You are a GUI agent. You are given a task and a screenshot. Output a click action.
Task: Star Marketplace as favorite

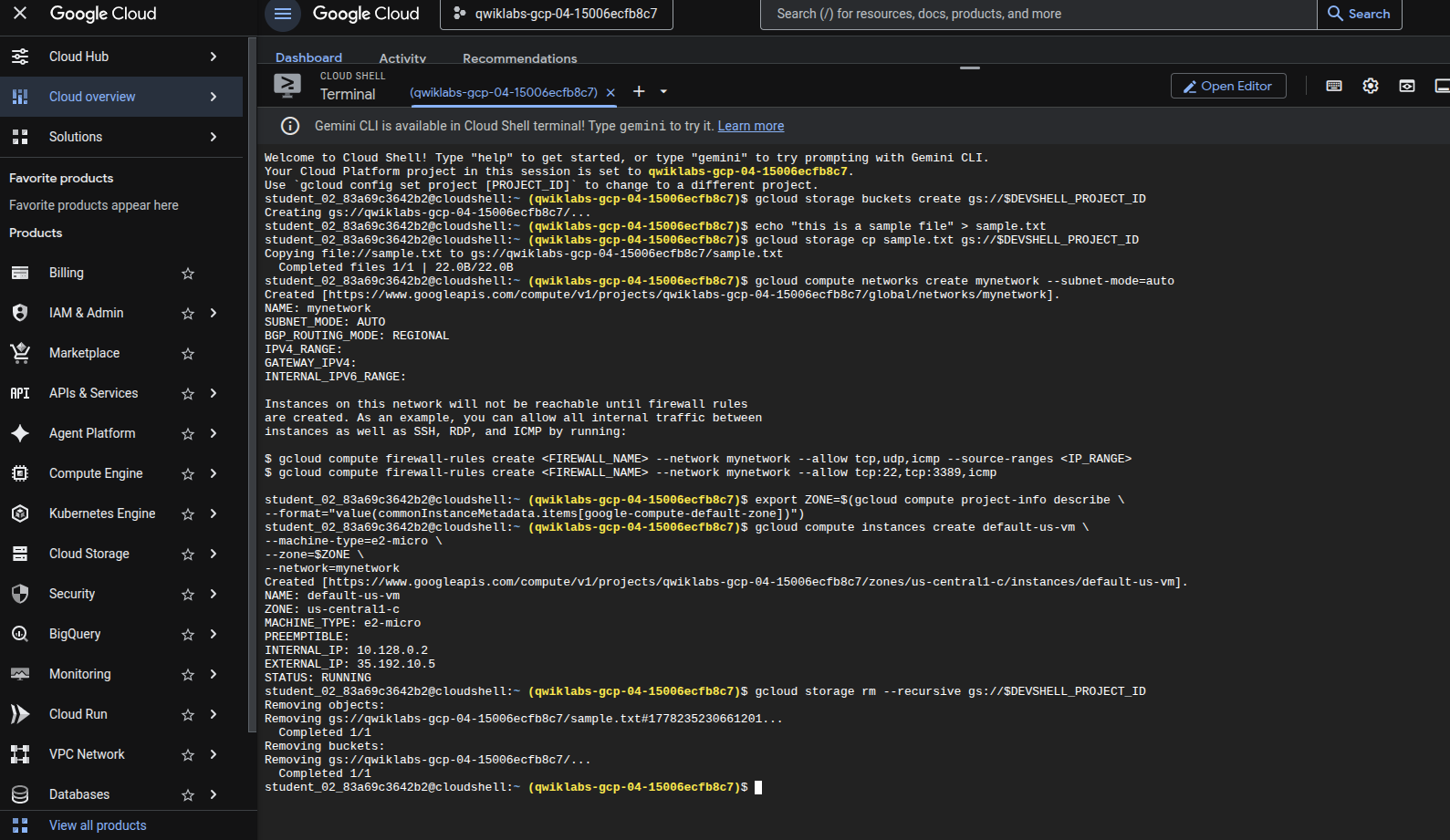coord(188,354)
